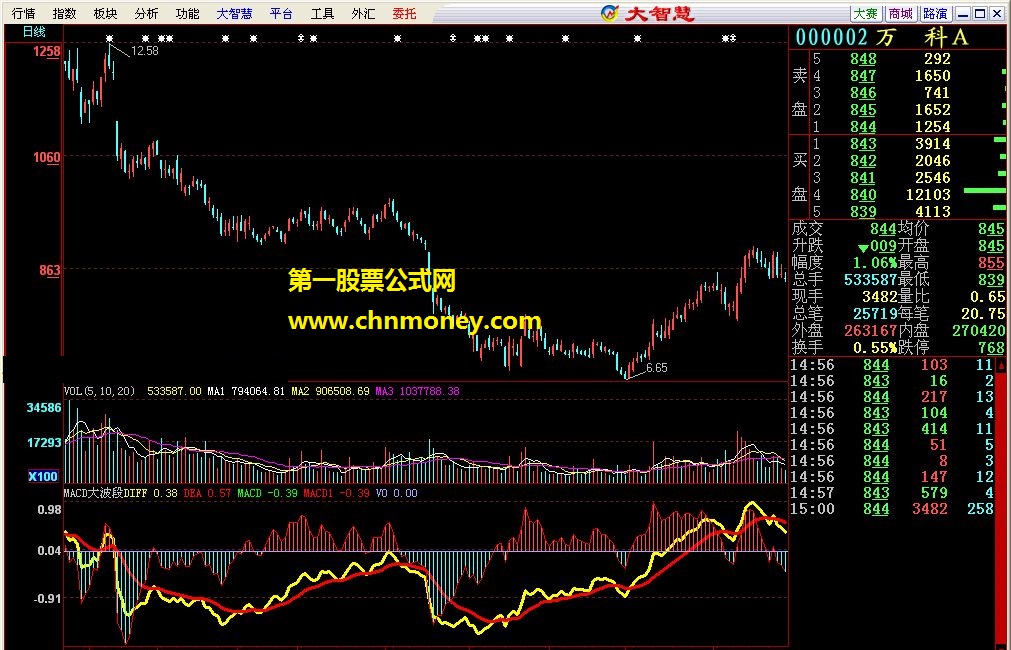Click the stock code 000002
This screenshot has height=650, width=1011.
click(831, 37)
